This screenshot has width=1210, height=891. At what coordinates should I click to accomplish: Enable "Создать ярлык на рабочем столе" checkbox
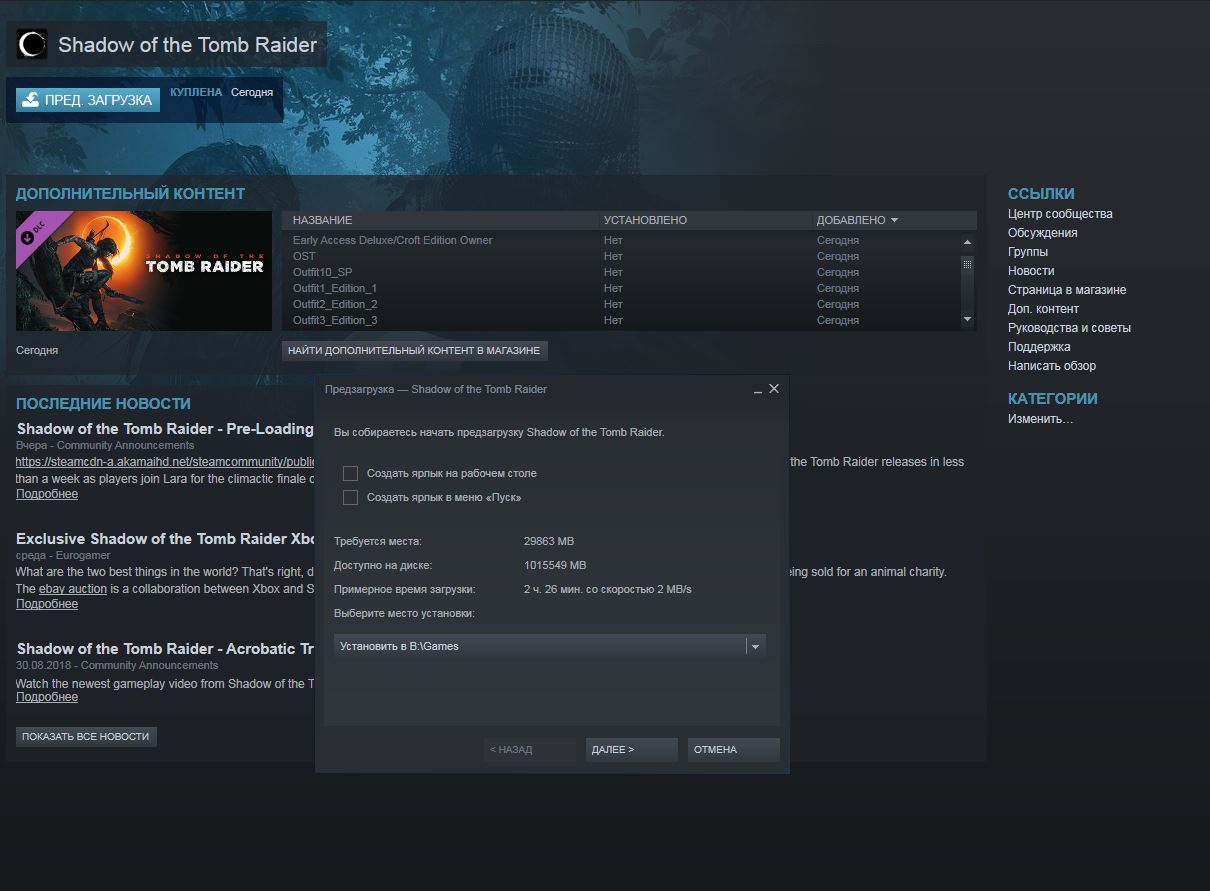point(350,473)
